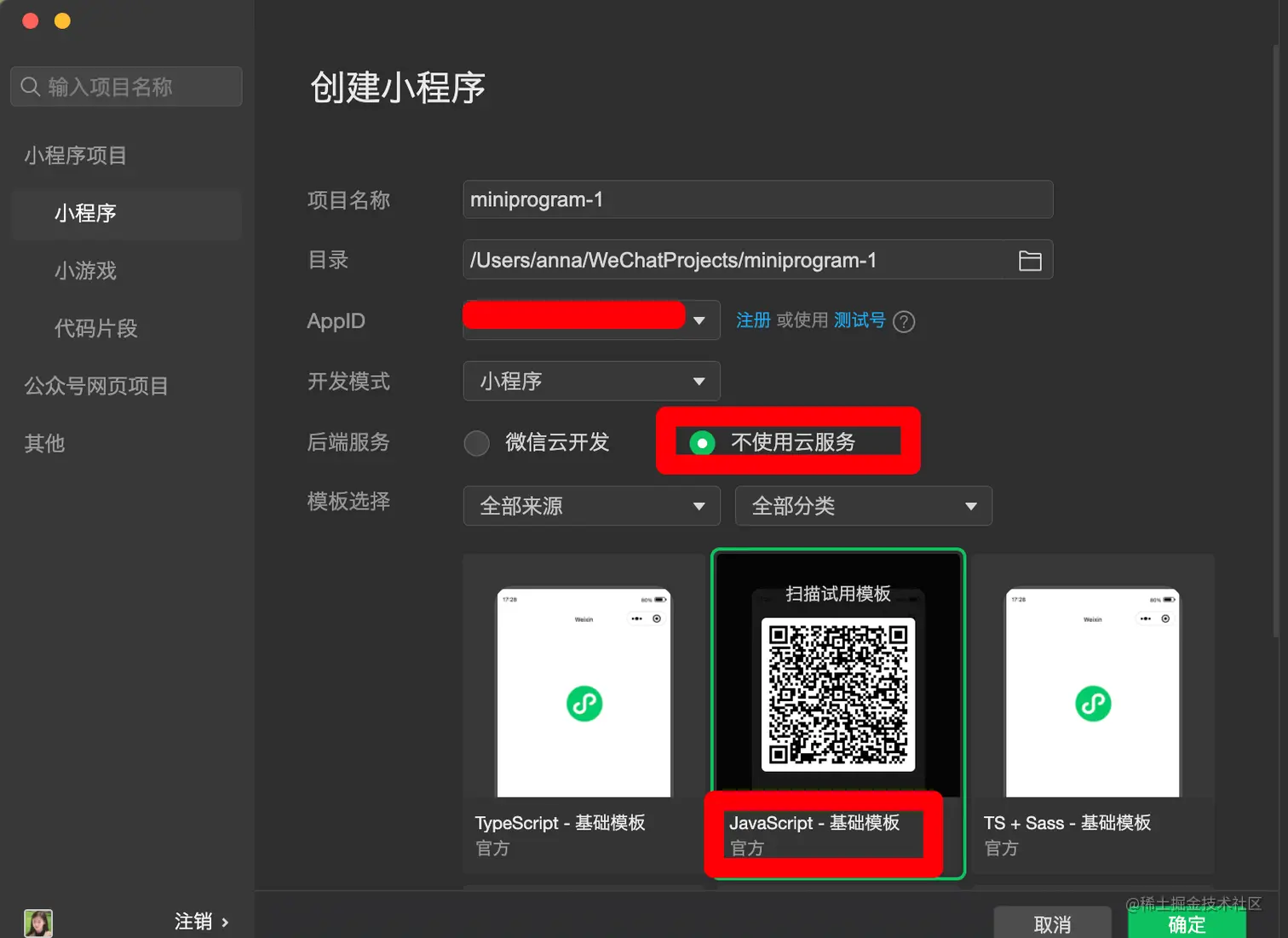
Task: Open the 全部来源 template source dropdown
Action: click(x=592, y=506)
